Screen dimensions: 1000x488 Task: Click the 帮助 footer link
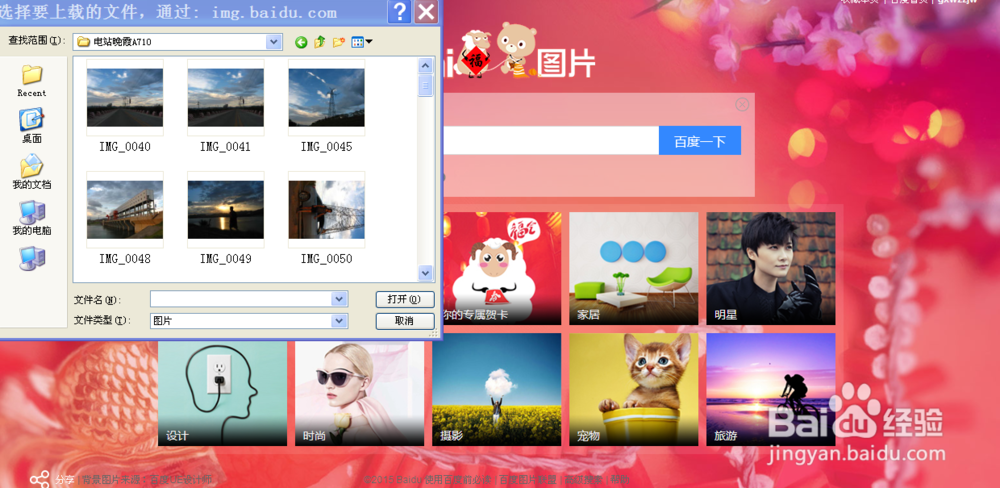click(620, 480)
